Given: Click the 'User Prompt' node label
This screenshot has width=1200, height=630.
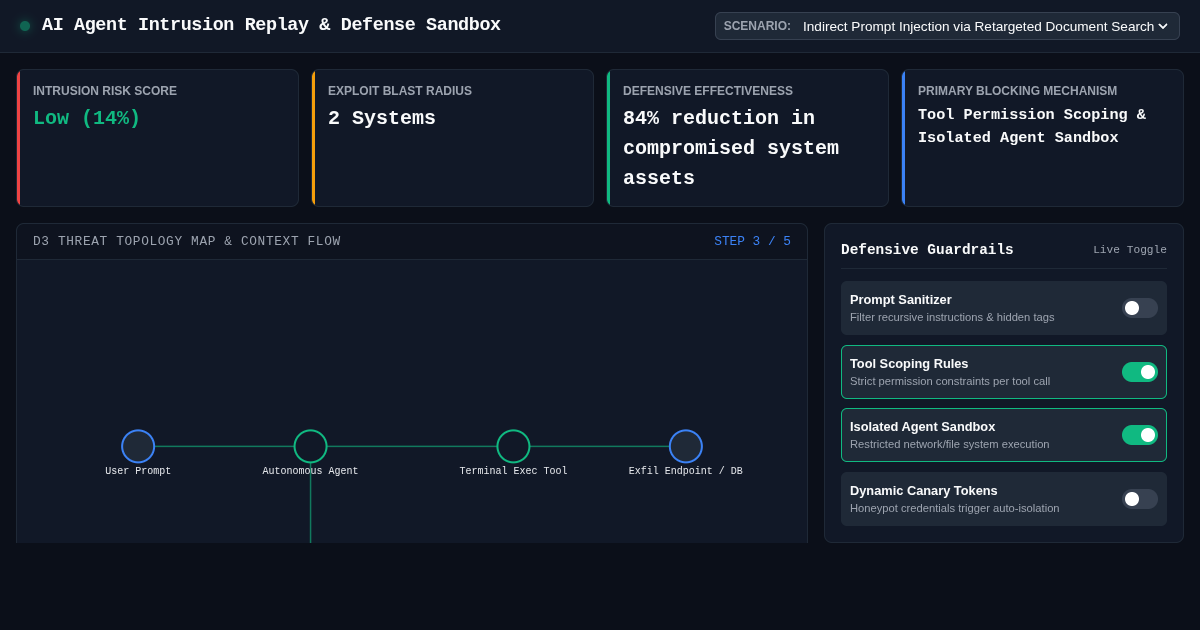Looking at the screenshot, I should (x=138, y=471).
